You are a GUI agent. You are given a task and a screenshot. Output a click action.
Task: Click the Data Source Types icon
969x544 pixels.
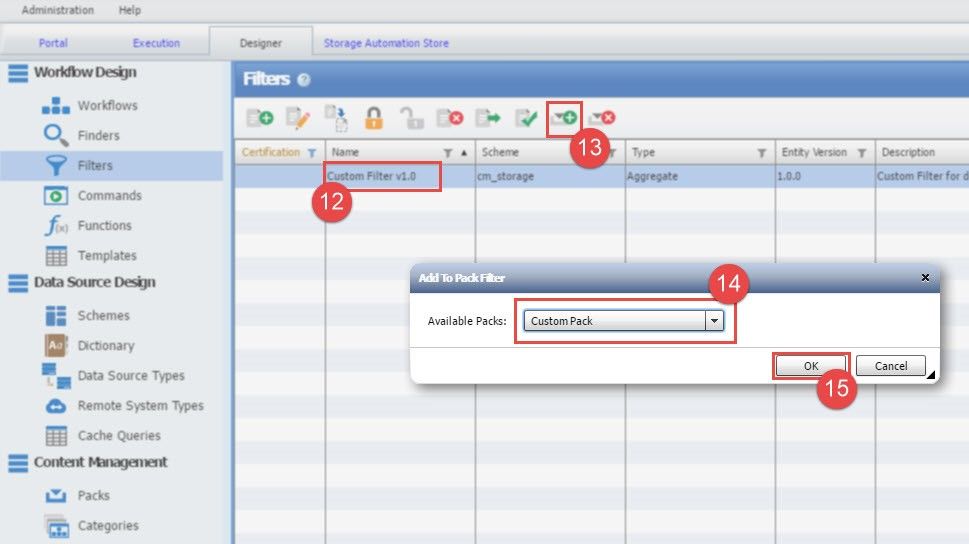[56, 375]
